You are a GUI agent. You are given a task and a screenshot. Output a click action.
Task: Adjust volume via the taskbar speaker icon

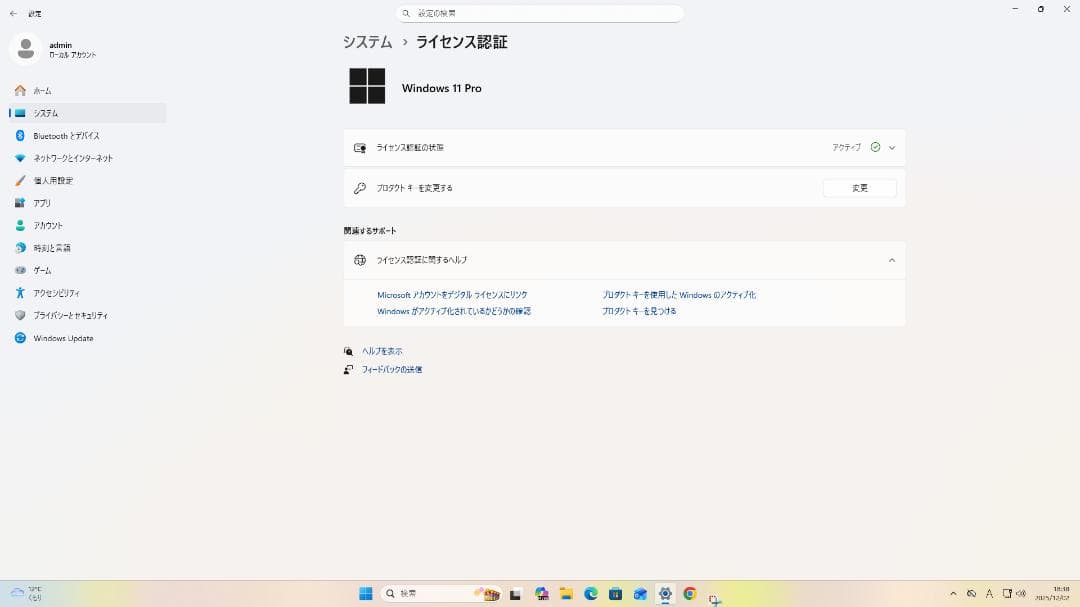[1020, 593]
